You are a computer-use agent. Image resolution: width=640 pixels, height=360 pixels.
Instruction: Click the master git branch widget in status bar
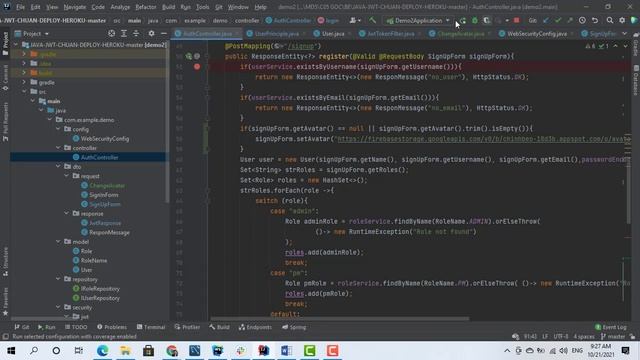(x=613, y=337)
